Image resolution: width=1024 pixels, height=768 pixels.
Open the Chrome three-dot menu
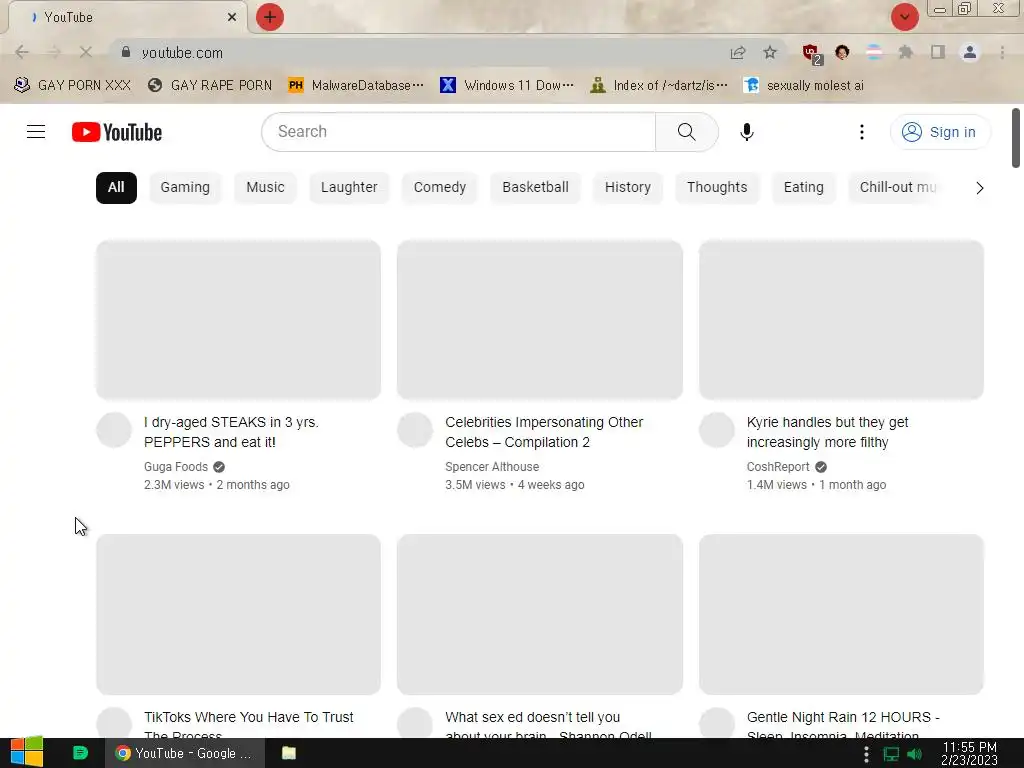click(1002, 52)
